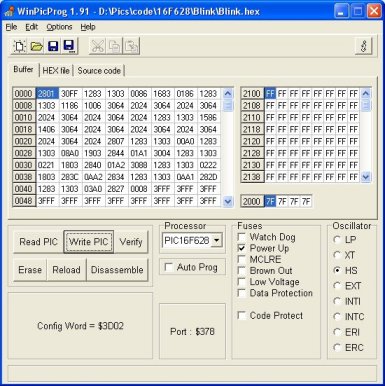Open the Processor PIC16F628 dropdown
The image size is (385, 386).
217,240
